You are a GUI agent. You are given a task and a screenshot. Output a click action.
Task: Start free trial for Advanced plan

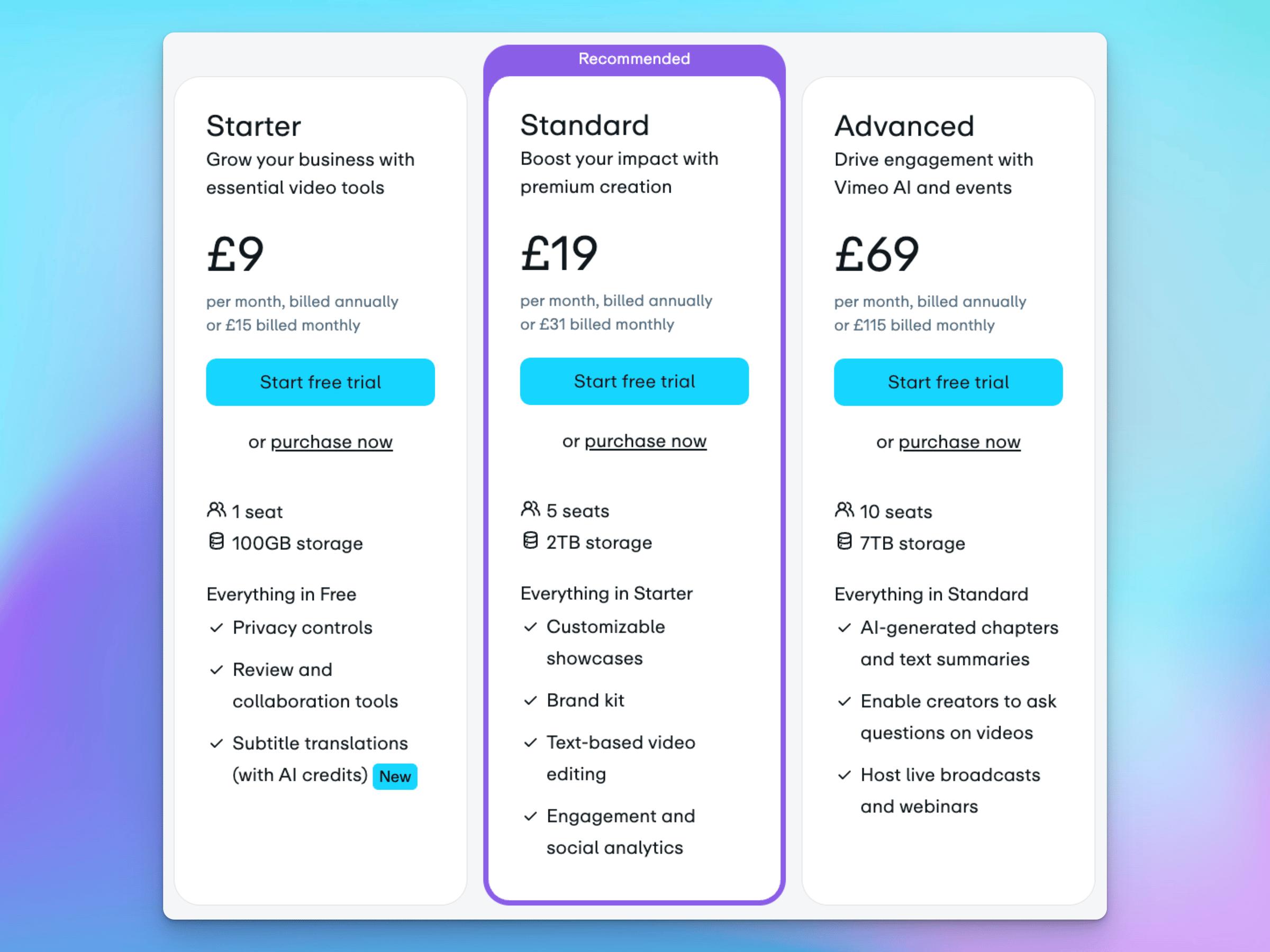[x=948, y=382]
